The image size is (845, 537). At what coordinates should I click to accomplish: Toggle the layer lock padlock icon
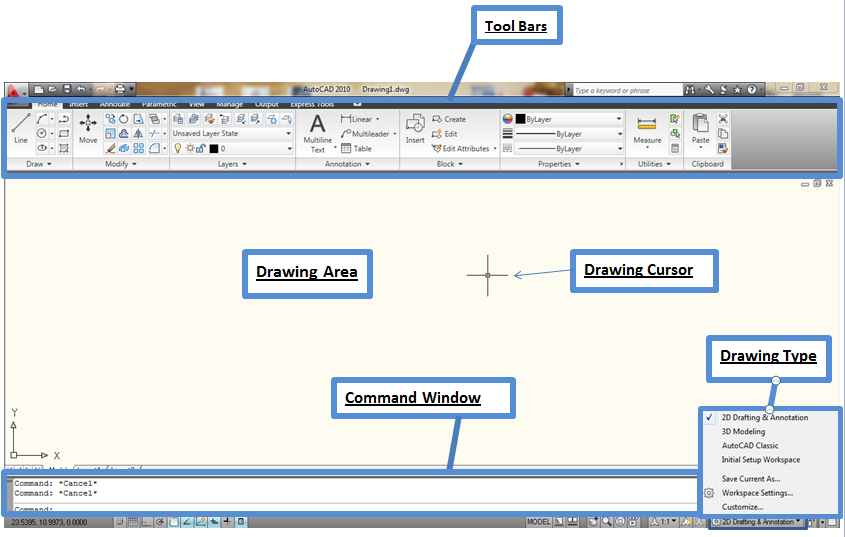point(200,148)
